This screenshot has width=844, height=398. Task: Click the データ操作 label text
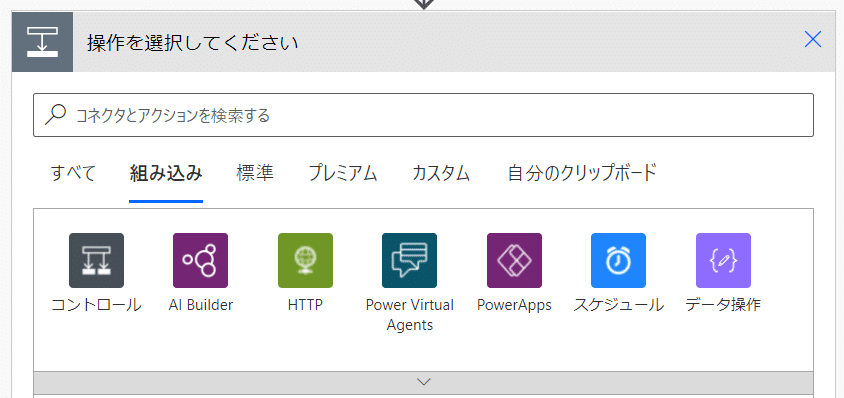click(x=723, y=305)
